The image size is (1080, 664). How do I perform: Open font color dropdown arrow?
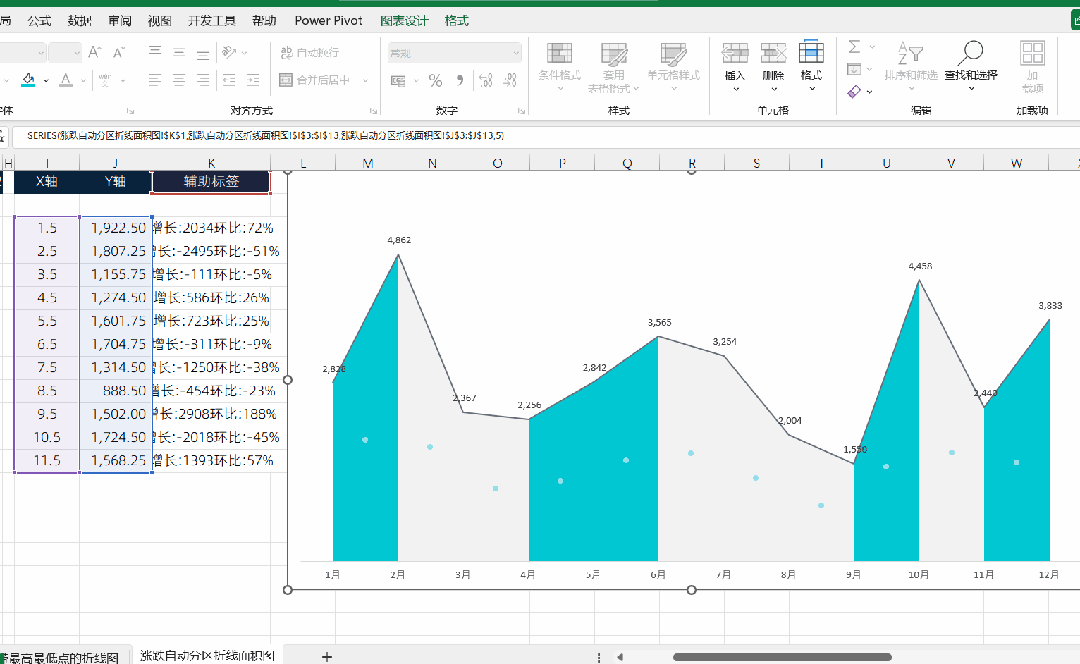(83, 81)
